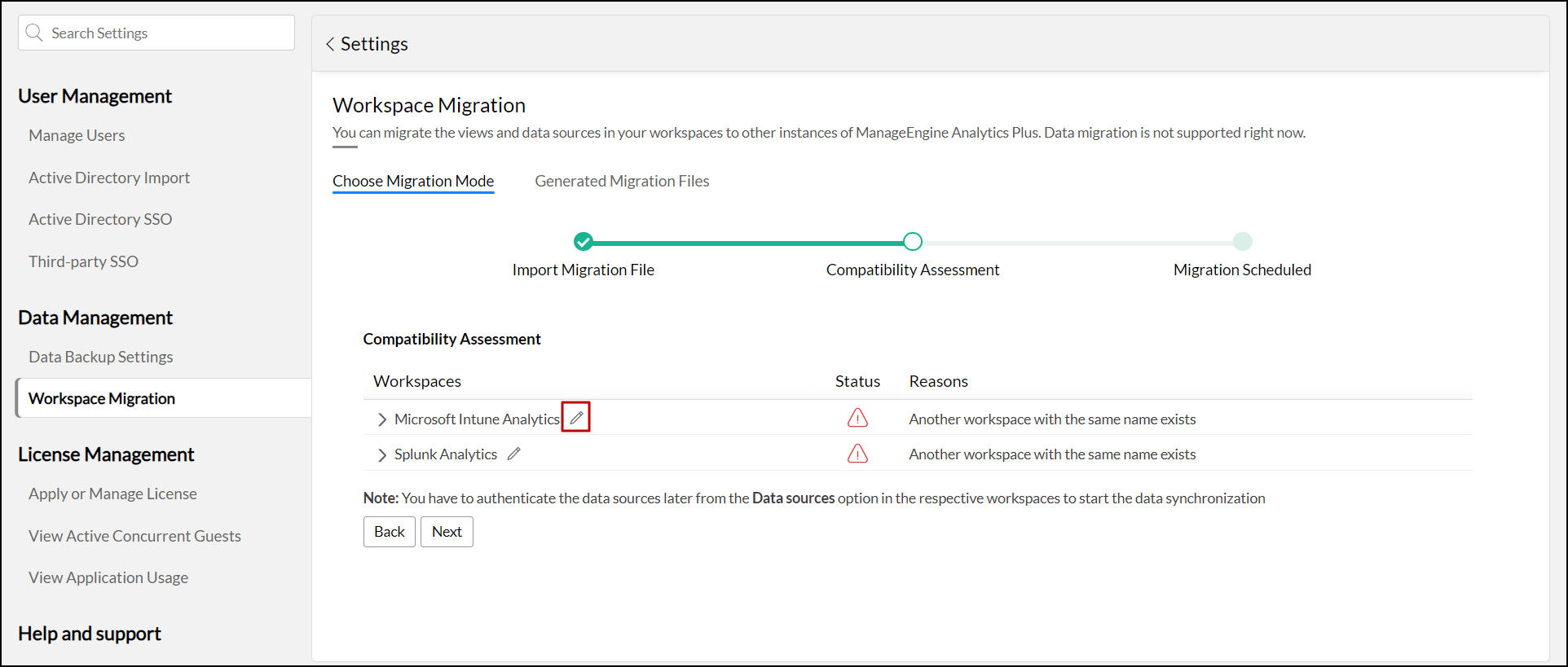Click the warning icon for Microsoft Intune Analytics
This screenshot has height=667, width=1568.
click(857, 419)
